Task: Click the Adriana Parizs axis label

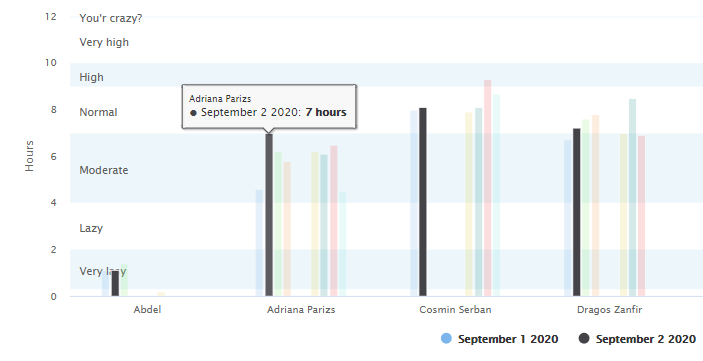Action: pos(301,309)
